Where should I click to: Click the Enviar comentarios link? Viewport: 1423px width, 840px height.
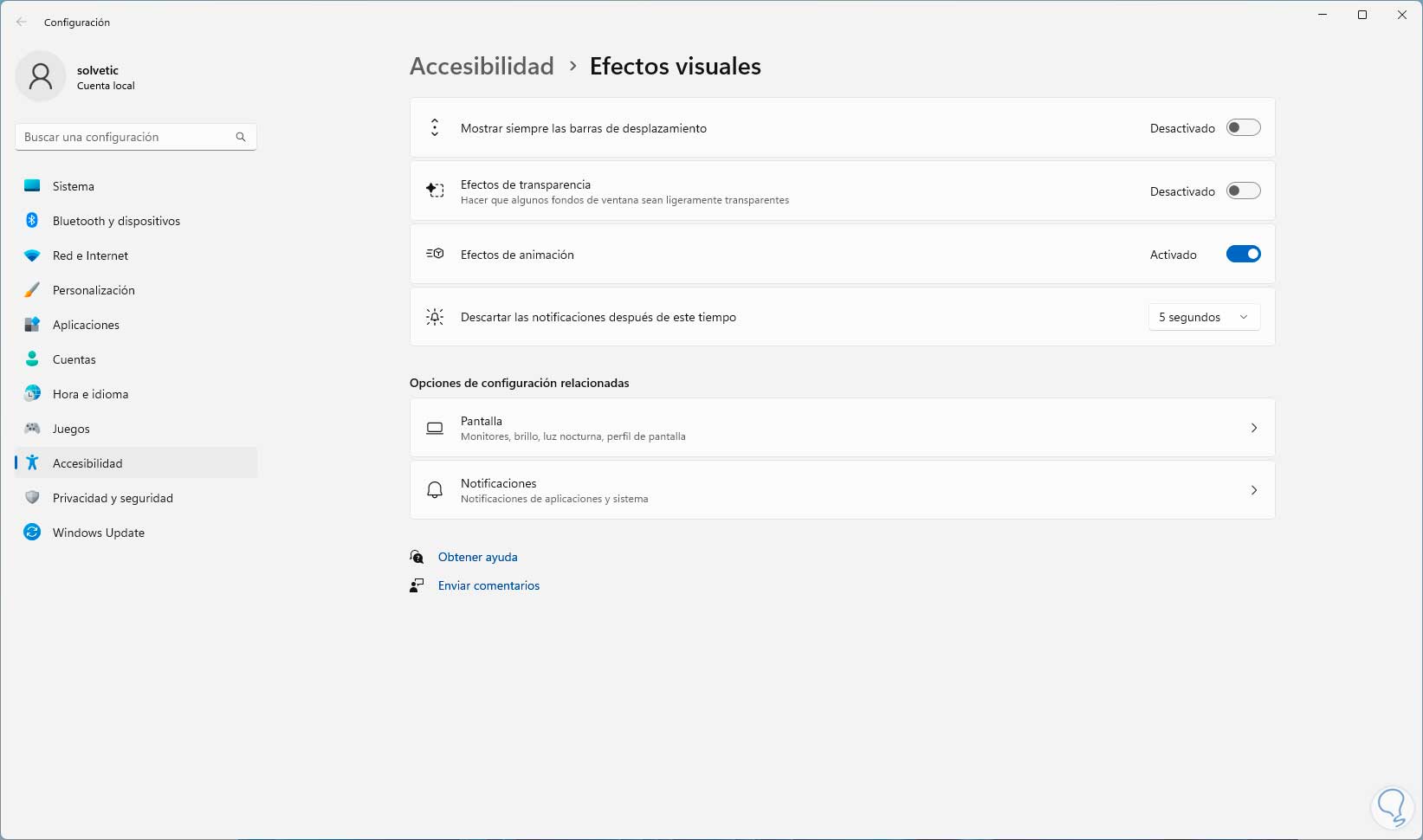coord(488,585)
